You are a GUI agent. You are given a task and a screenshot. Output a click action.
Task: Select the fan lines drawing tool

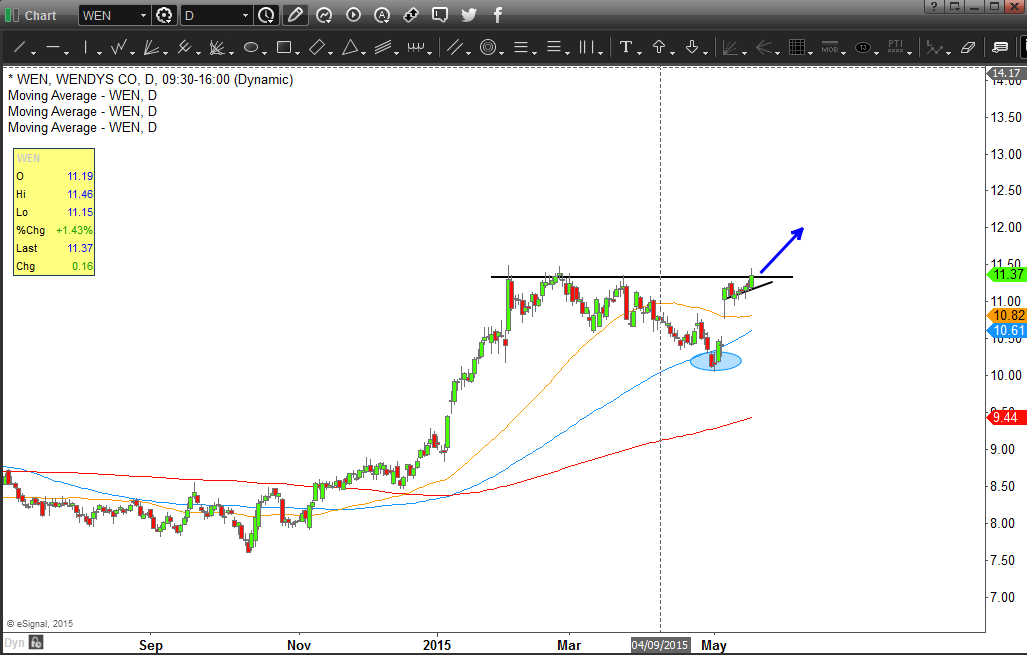(151, 47)
